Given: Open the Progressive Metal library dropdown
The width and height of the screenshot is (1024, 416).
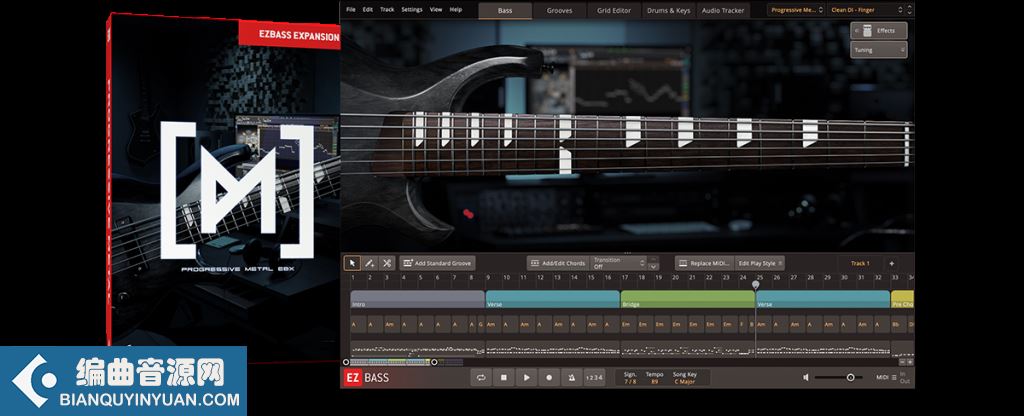Looking at the screenshot, I should point(796,10).
